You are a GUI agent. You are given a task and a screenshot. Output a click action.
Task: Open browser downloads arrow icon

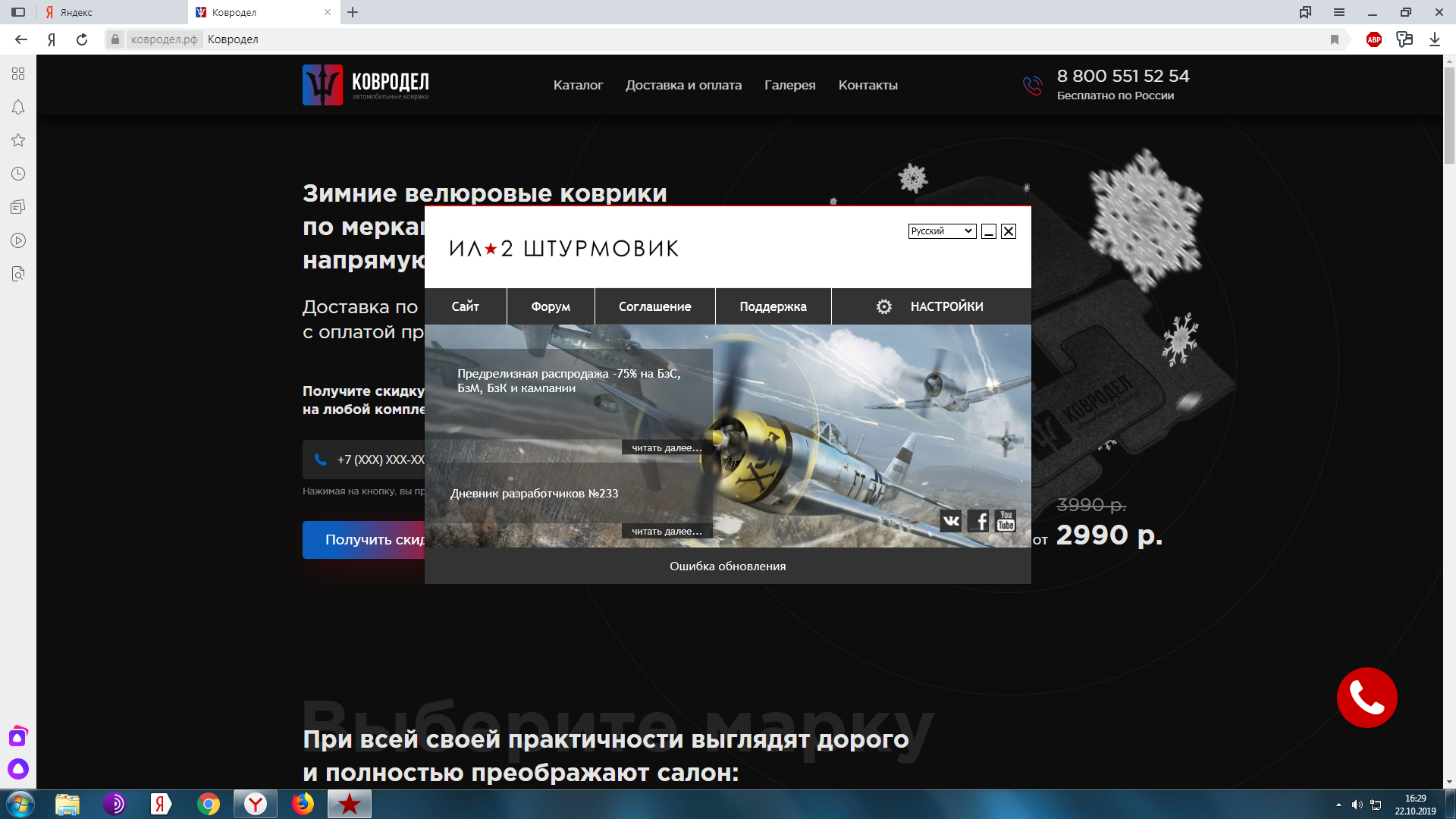point(1434,39)
